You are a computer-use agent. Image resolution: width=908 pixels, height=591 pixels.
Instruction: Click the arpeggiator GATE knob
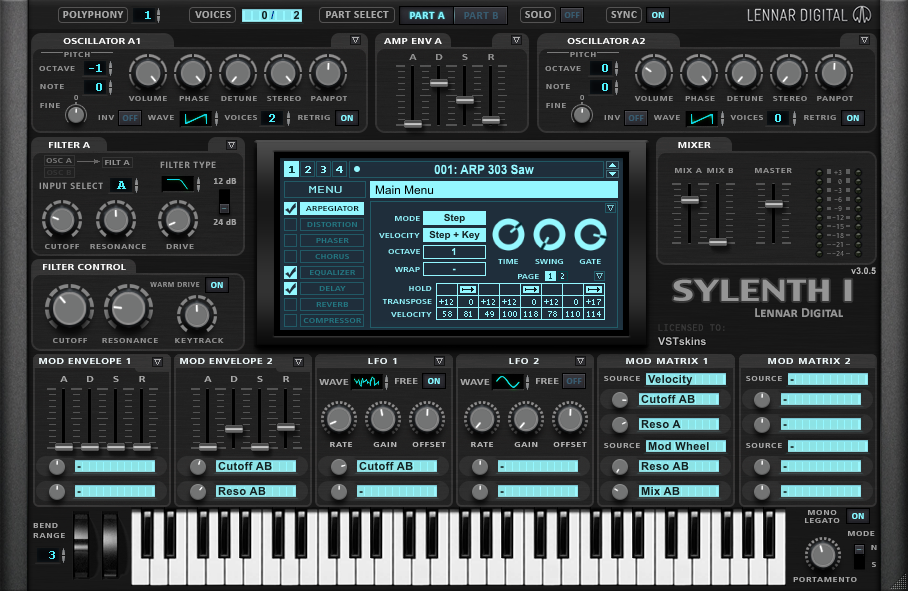tap(590, 235)
